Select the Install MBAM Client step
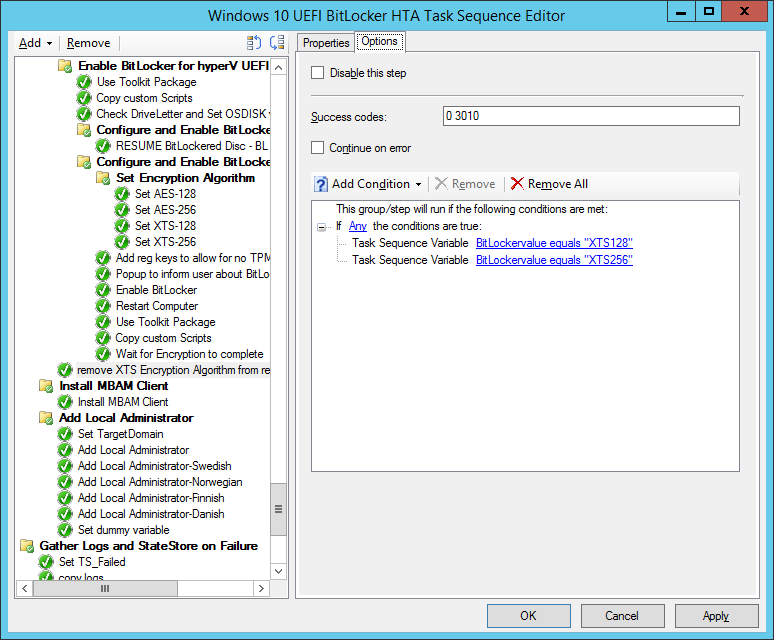 [123, 402]
